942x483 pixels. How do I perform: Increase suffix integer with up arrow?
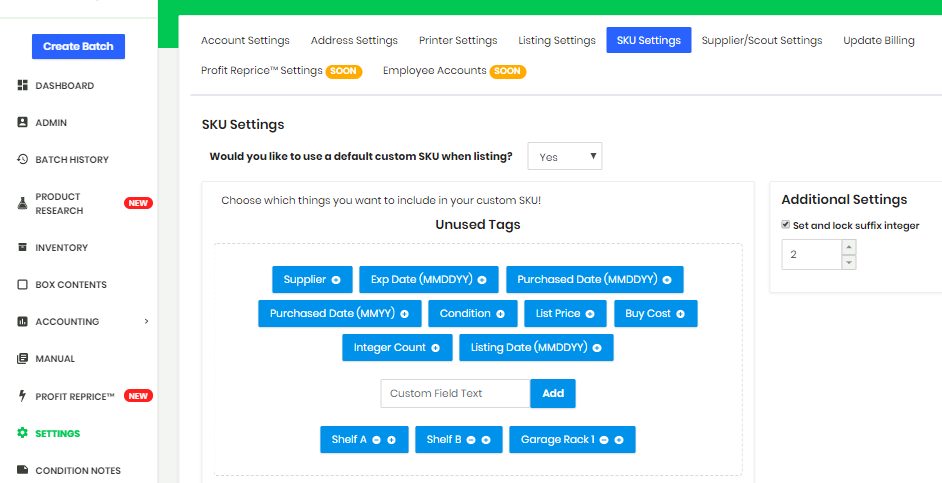point(848,247)
